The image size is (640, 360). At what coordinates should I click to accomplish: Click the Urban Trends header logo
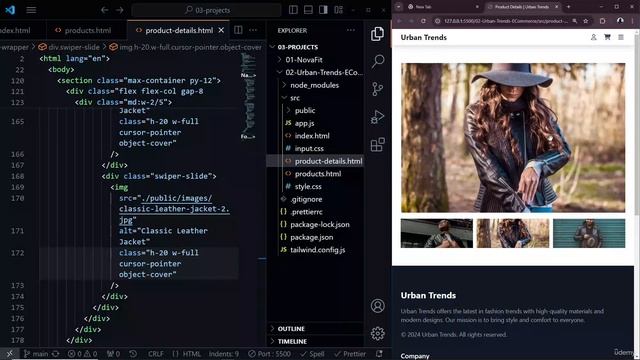click(x=424, y=37)
